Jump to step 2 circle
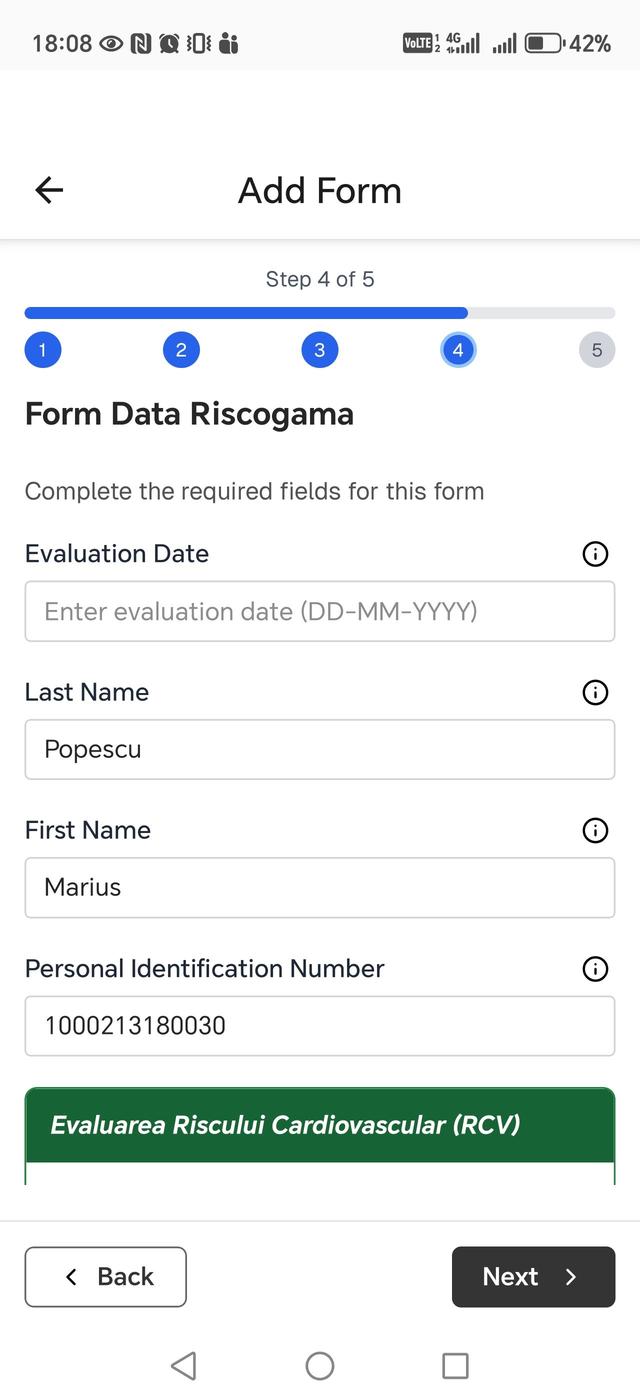Viewport: 640px width, 1400px height. coord(181,350)
